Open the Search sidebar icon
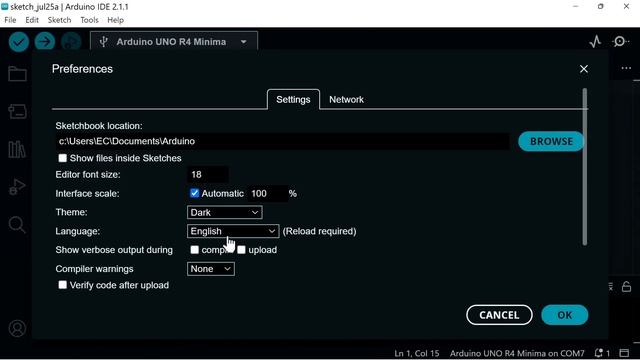640x360 pixels. 17,224
